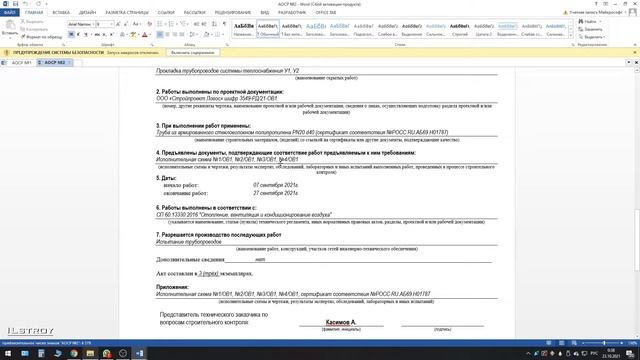This screenshot has width=640, height=360.
Task: Click the Increase indent icon
Action: point(204,24)
